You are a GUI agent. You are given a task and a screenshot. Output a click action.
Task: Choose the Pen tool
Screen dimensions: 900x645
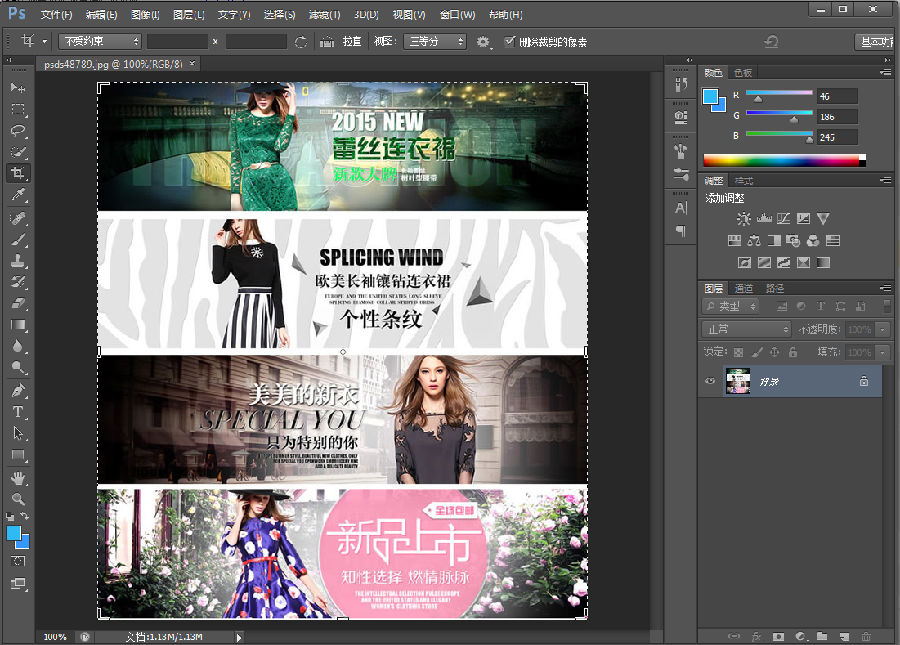(18, 390)
